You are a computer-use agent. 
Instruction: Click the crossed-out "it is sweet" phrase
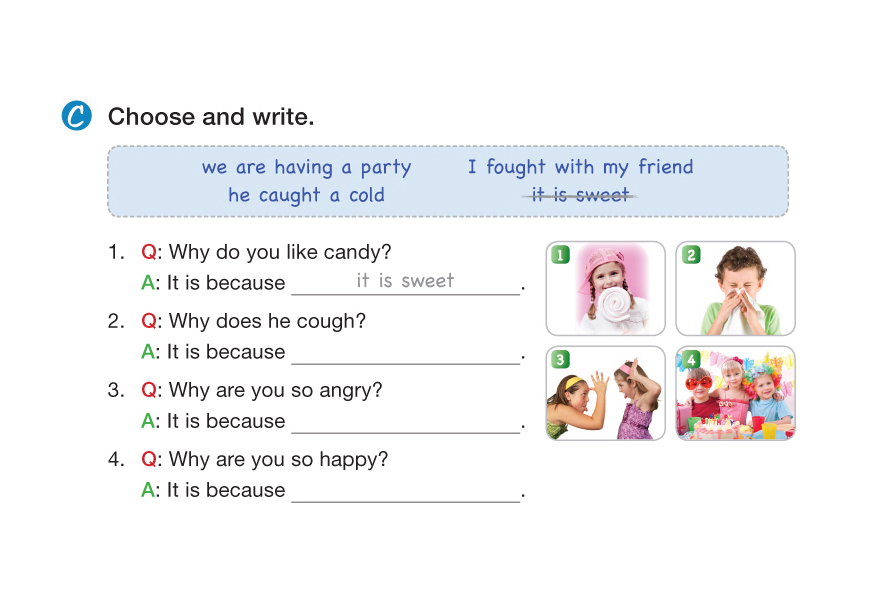[580, 195]
